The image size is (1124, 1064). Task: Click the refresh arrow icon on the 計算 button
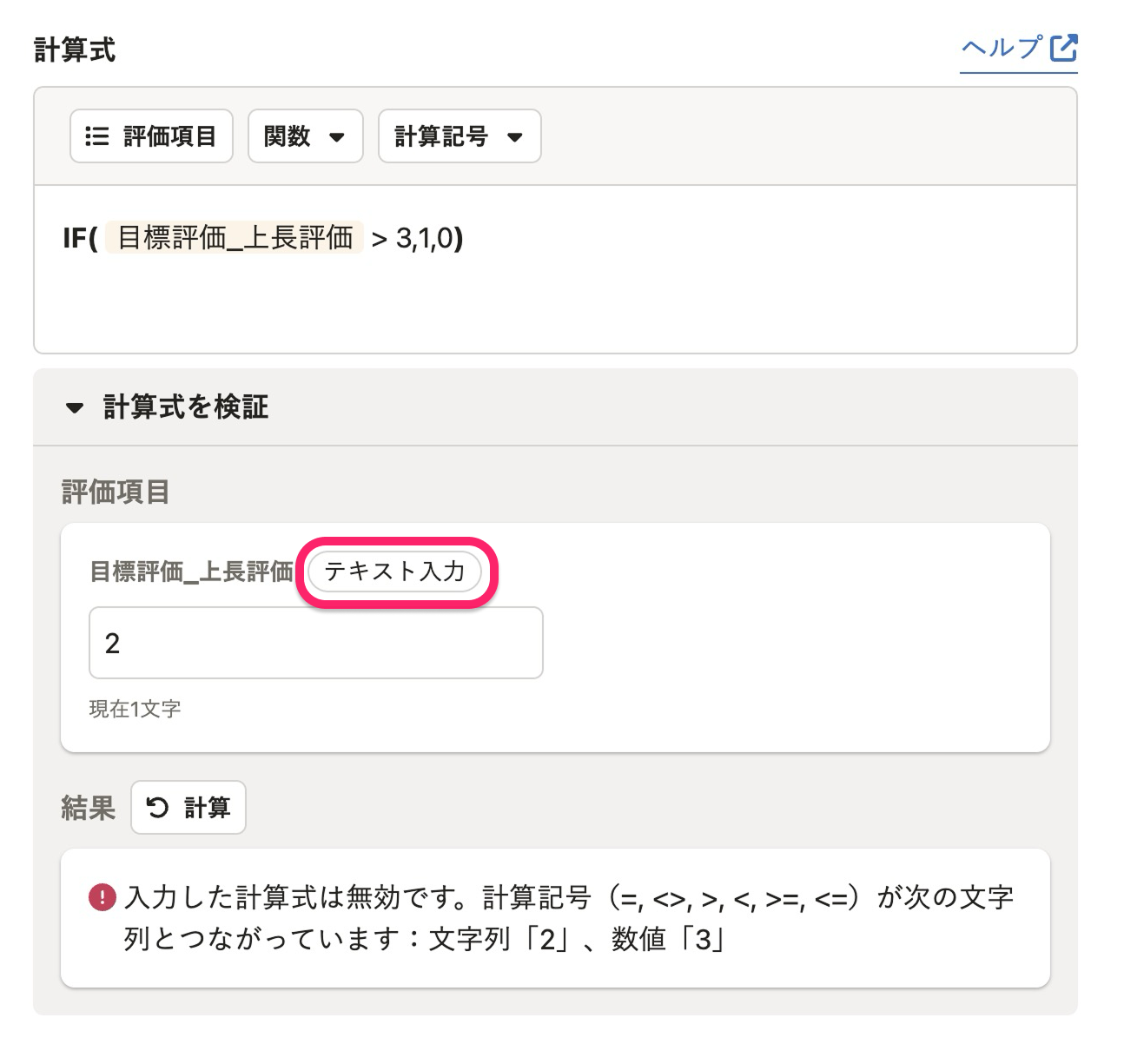(157, 808)
